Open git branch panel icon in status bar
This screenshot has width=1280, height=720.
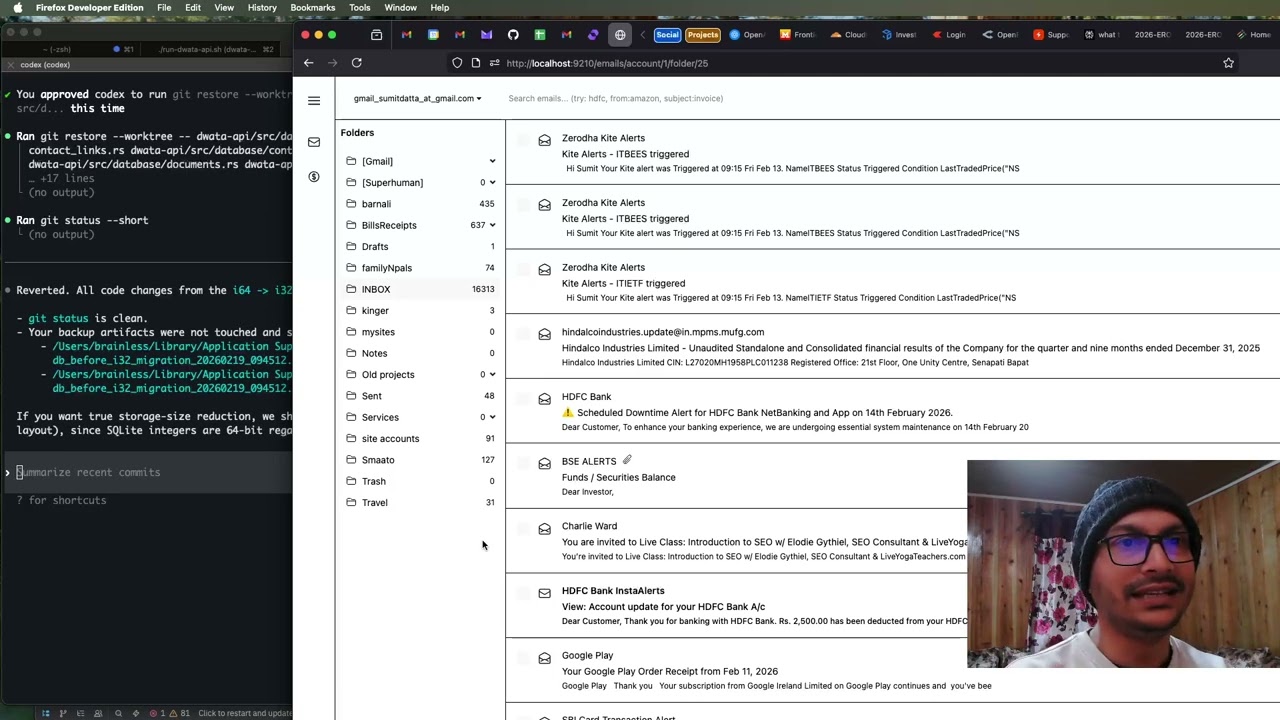pyautogui.click(x=63, y=713)
